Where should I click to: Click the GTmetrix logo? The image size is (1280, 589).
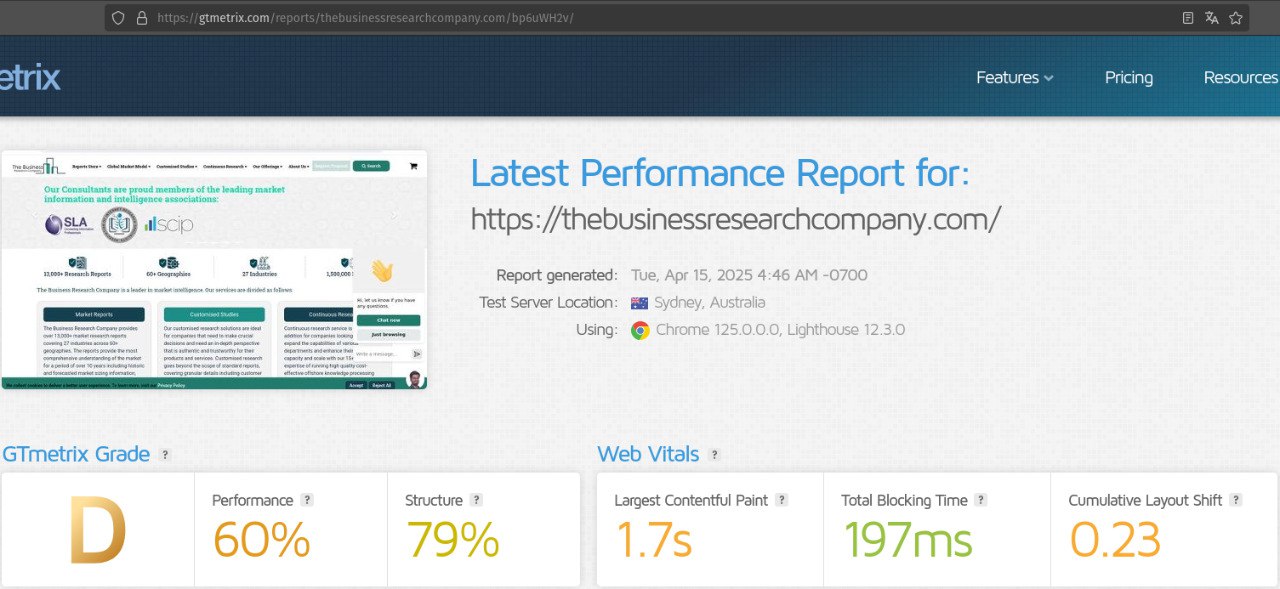(30, 77)
